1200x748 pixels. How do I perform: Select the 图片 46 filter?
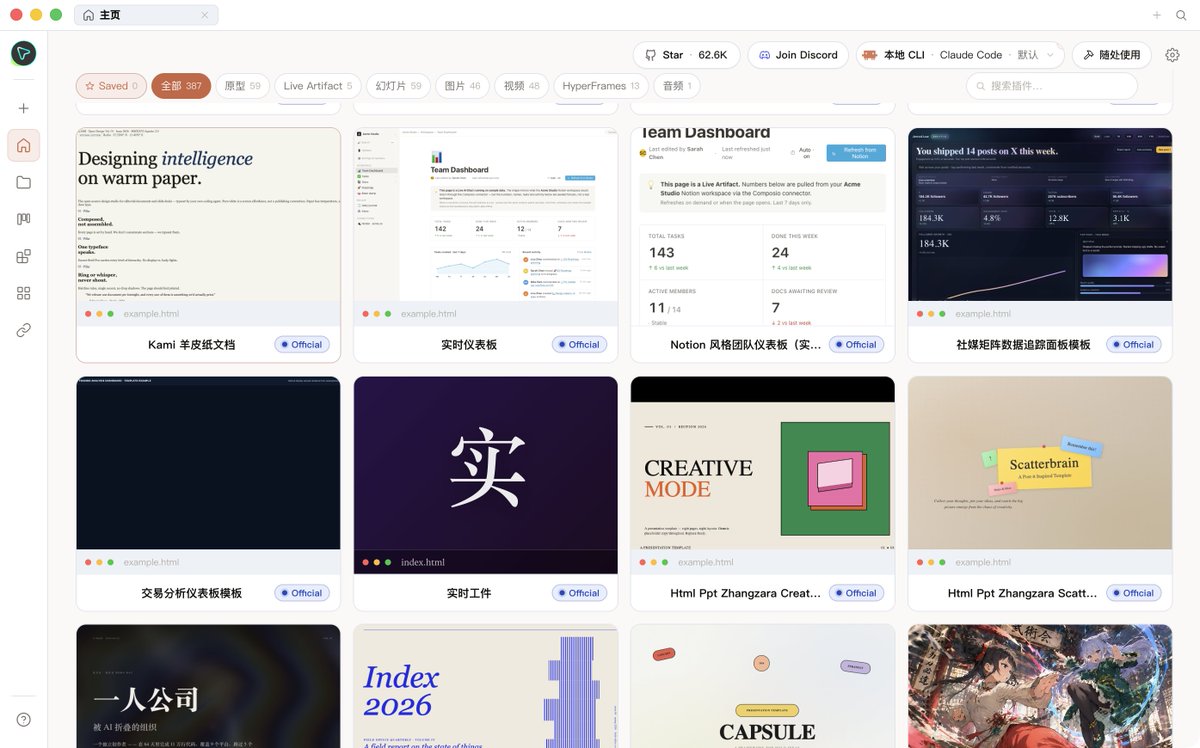pyautogui.click(x=462, y=86)
